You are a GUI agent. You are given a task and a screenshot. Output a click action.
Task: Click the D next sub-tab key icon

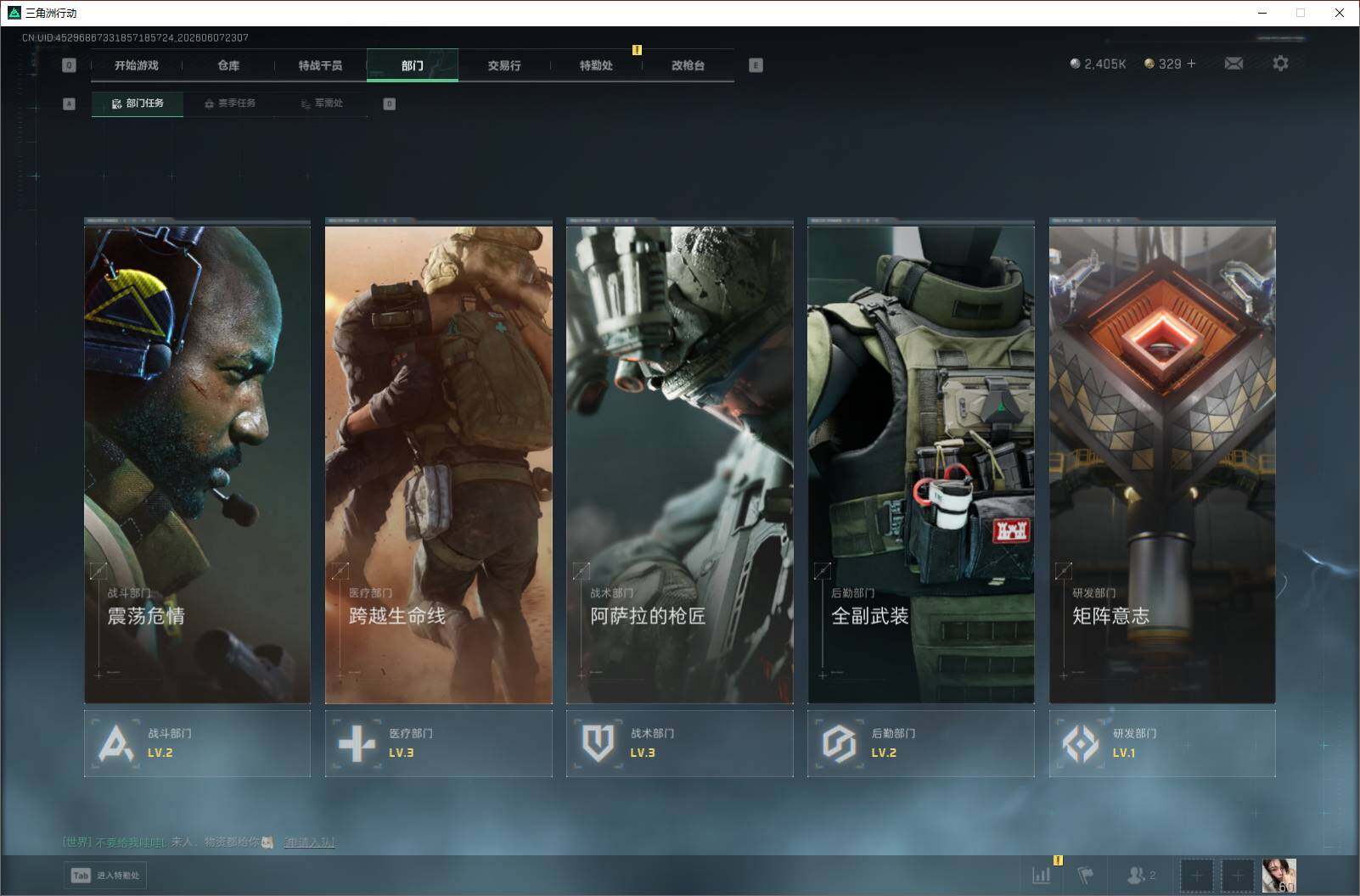pyautogui.click(x=390, y=104)
